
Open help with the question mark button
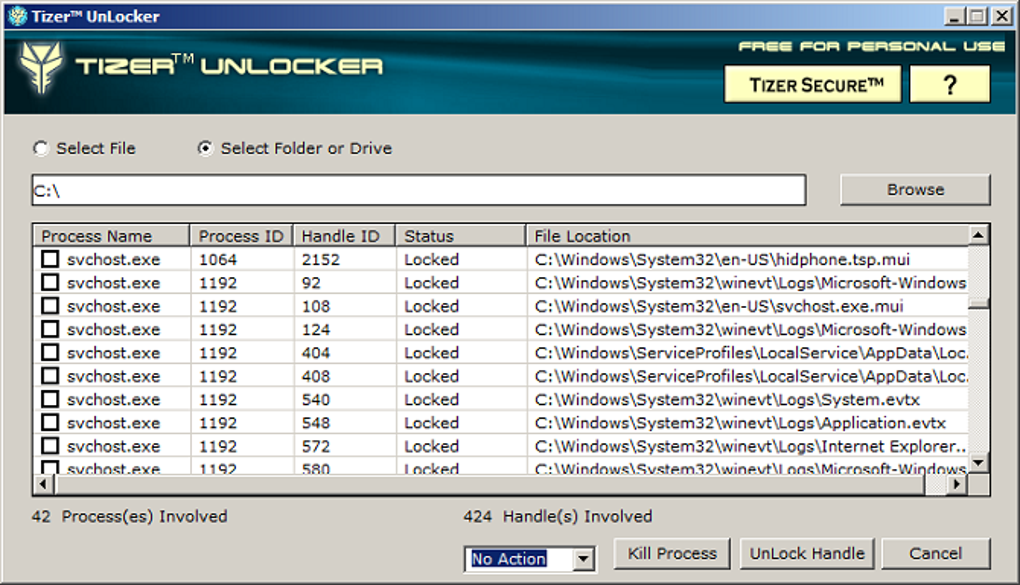950,85
